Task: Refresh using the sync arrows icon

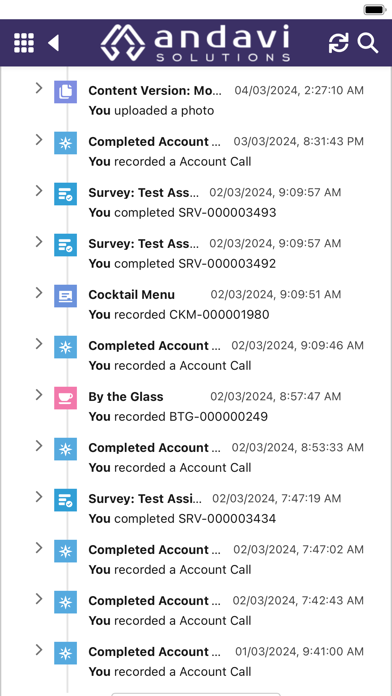Action: pos(338,43)
